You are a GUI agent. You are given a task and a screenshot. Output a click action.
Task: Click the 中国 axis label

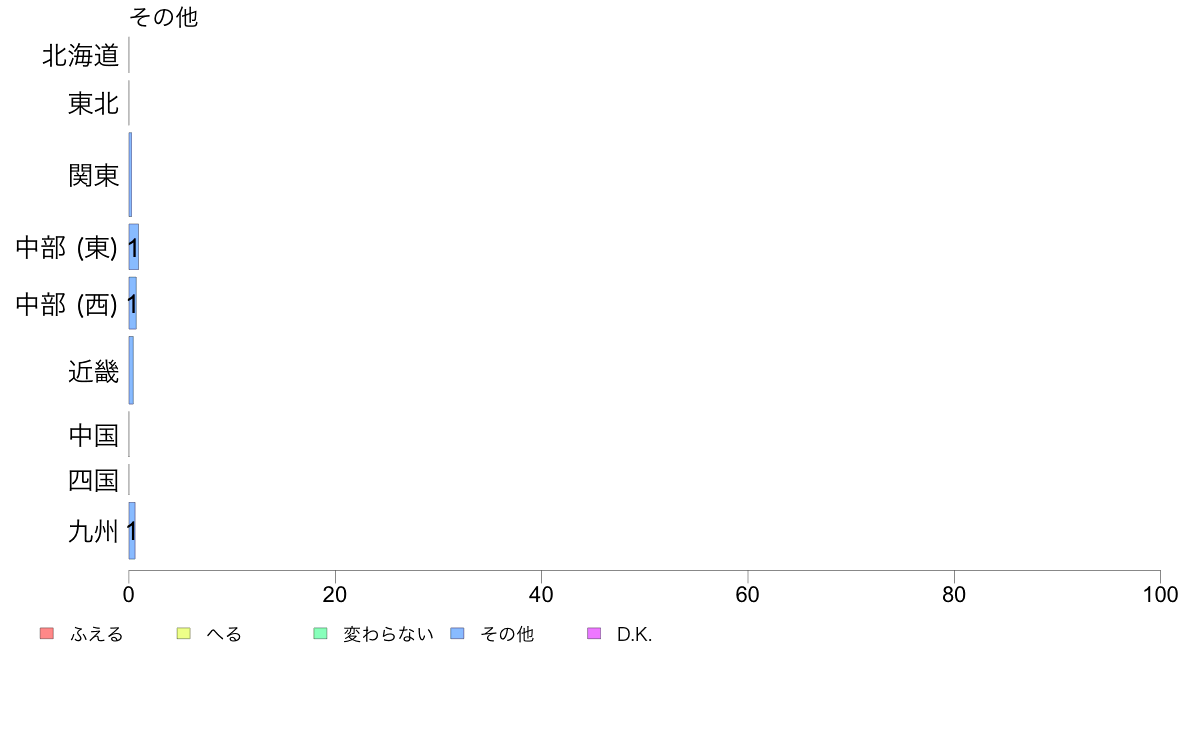[x=94, y=435]
